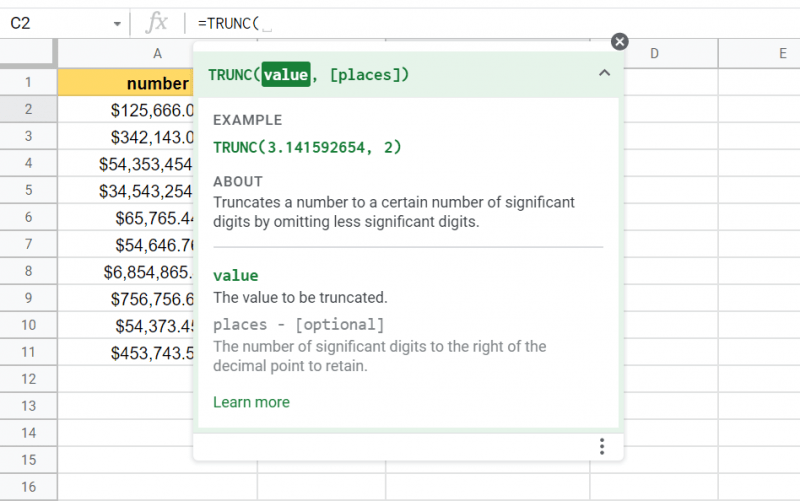Image resolution: width=800 pixels, height=501 pixels.
Task: Click the fx function icon
Action: coord(157,23)
